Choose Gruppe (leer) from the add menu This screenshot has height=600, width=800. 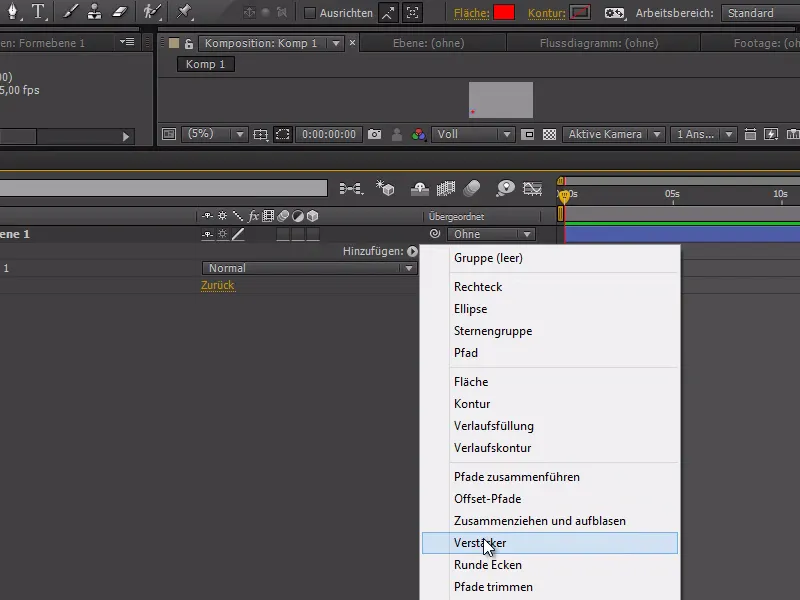(x=550, y=258)
